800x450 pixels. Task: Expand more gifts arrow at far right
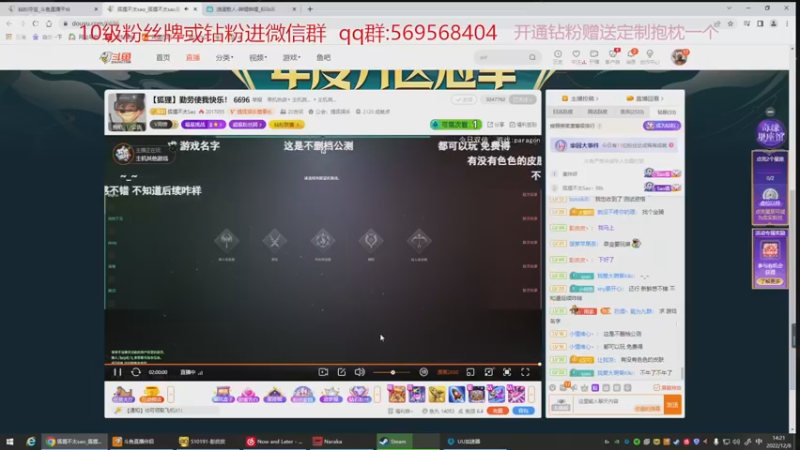pyautogui.click(x=532, y=394)
